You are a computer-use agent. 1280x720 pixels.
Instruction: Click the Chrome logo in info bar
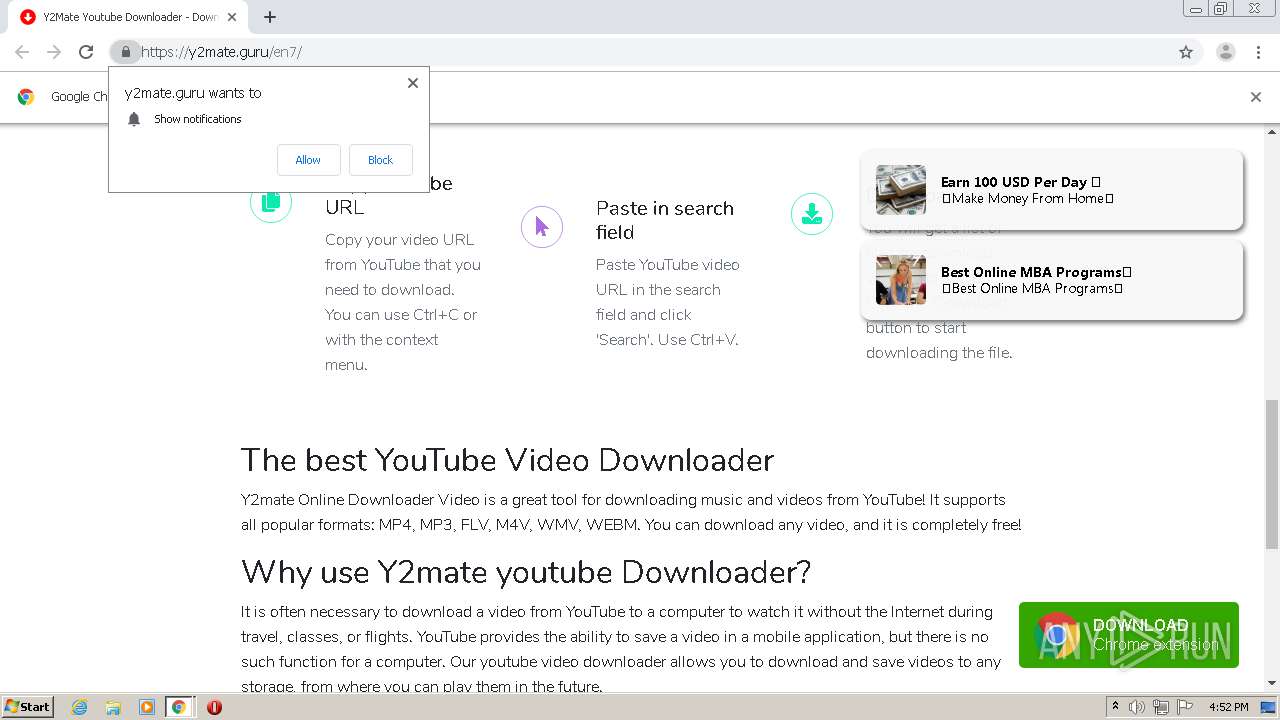pos(26,97)
